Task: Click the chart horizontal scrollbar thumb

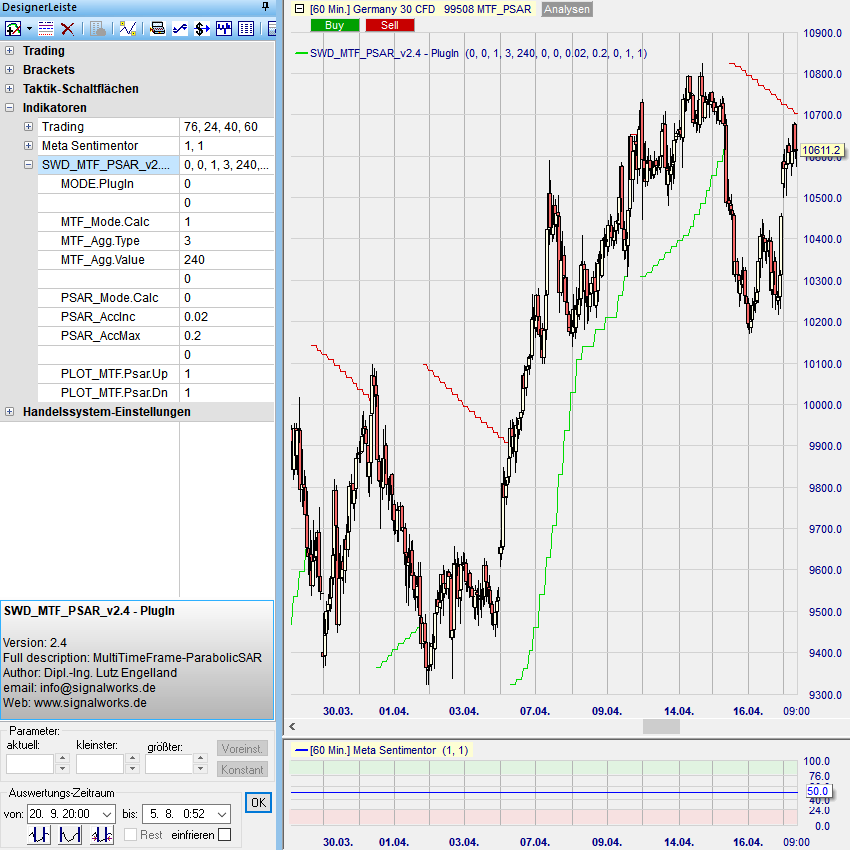Action: [x=661, y=726]
